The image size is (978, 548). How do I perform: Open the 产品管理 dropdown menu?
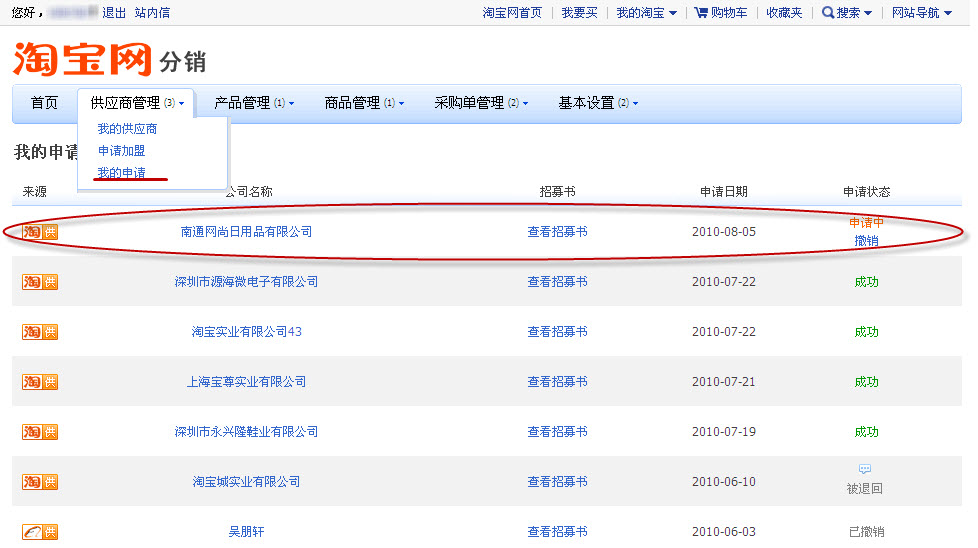click(254, 103)
